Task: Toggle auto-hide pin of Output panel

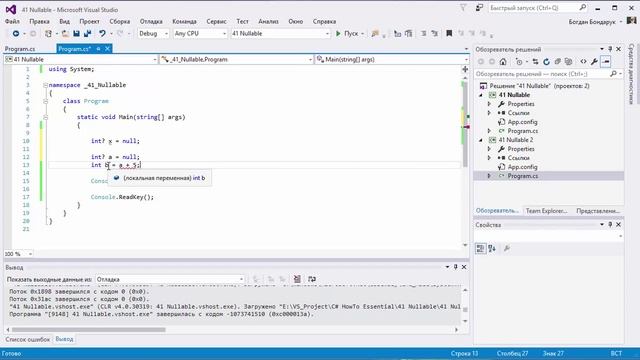Action: 456,267
